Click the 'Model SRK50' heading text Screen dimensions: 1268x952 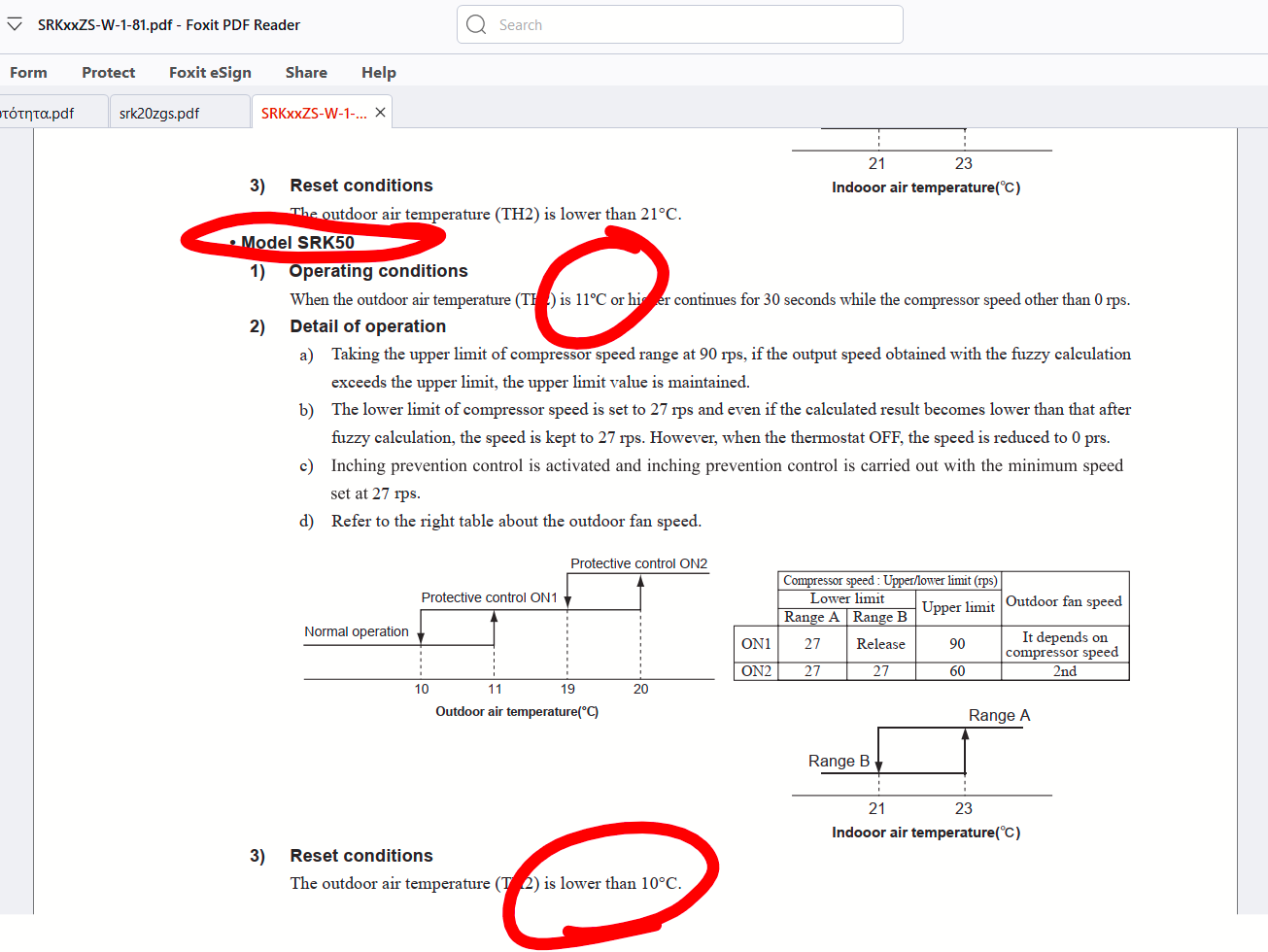(x=297, y=242)
